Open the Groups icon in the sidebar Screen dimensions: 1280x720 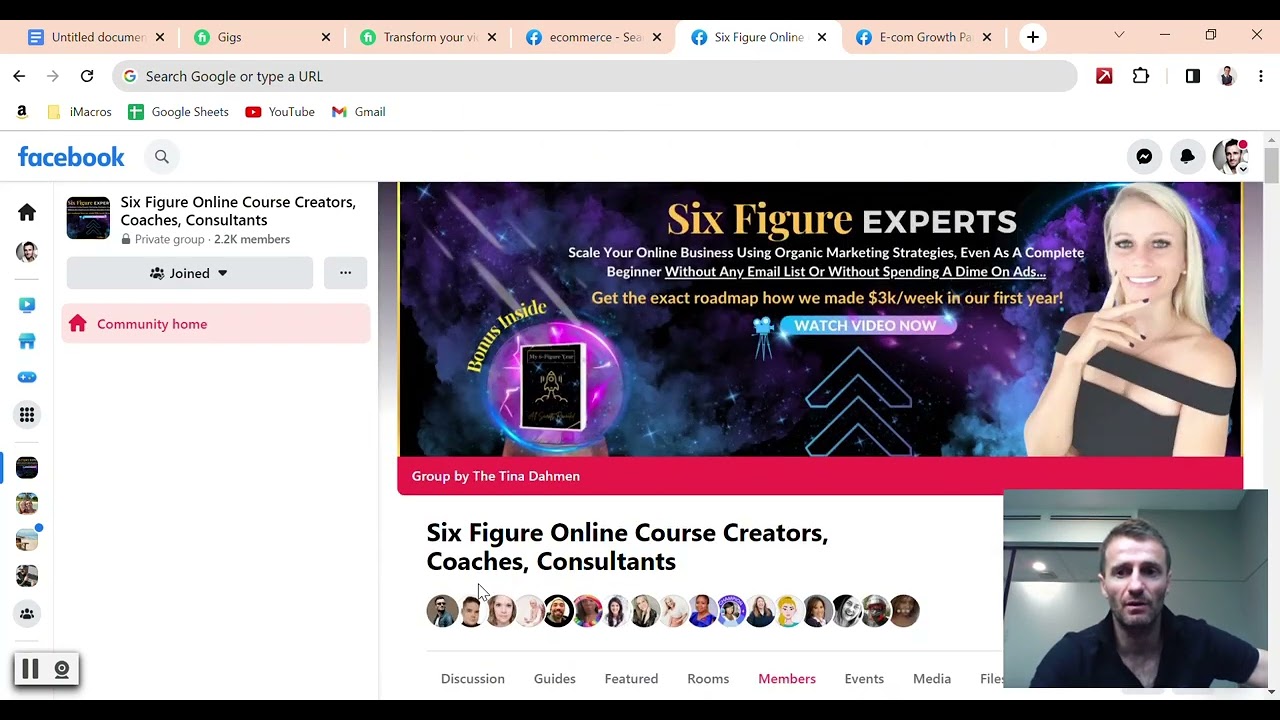point(27,614)
